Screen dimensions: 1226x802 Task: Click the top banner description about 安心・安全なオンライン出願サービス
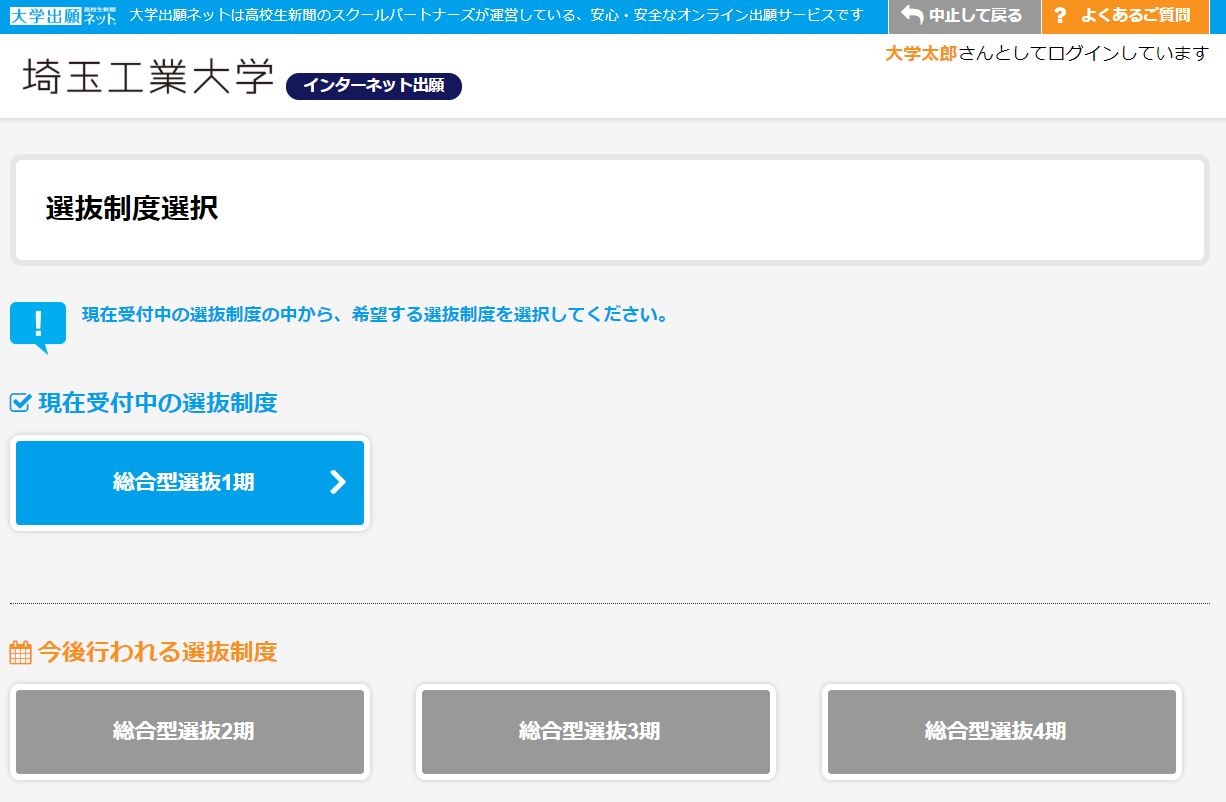click(x=496, y=16)
